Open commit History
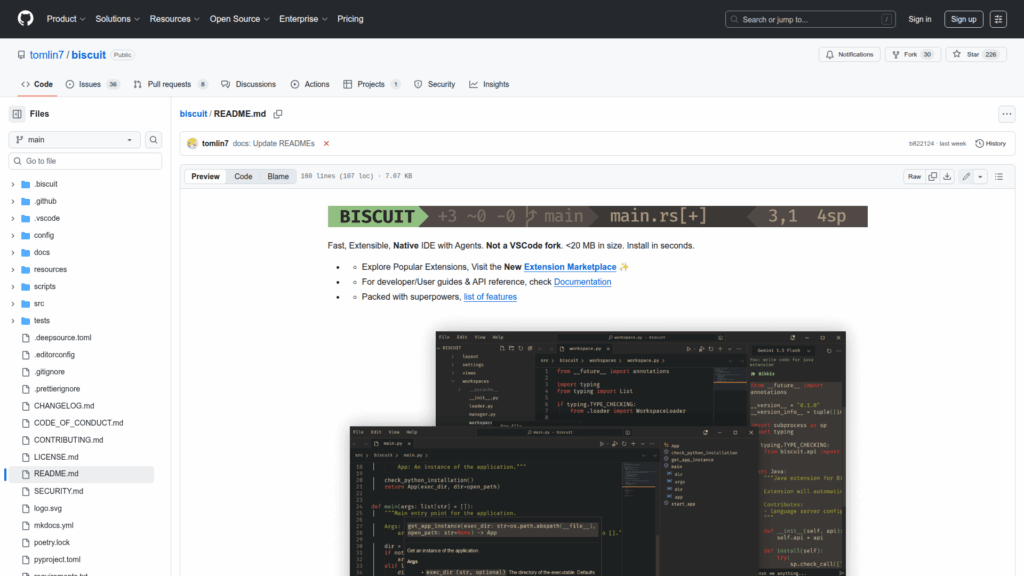Viewport: 1024px width, 576px height. [x=990, y=144]
